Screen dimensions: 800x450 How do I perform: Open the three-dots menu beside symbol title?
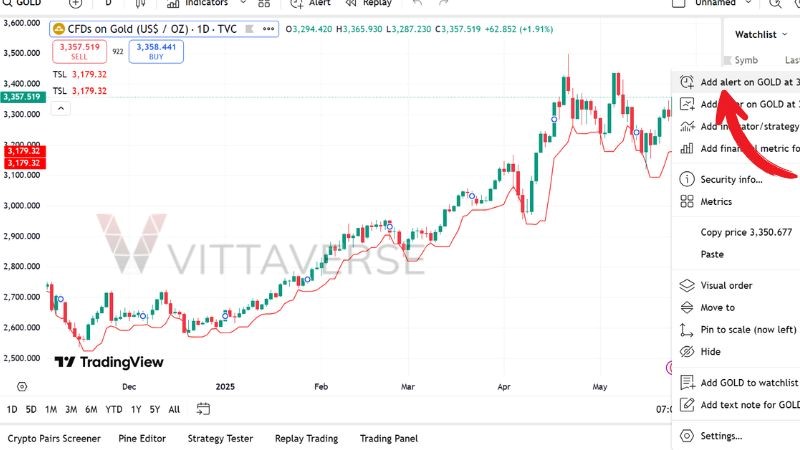click(x=270, y=30)
